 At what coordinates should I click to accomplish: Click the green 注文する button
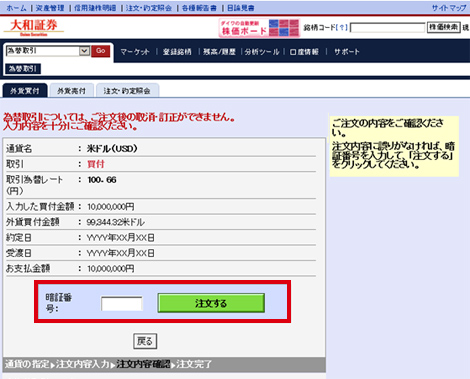pos(211,303)
